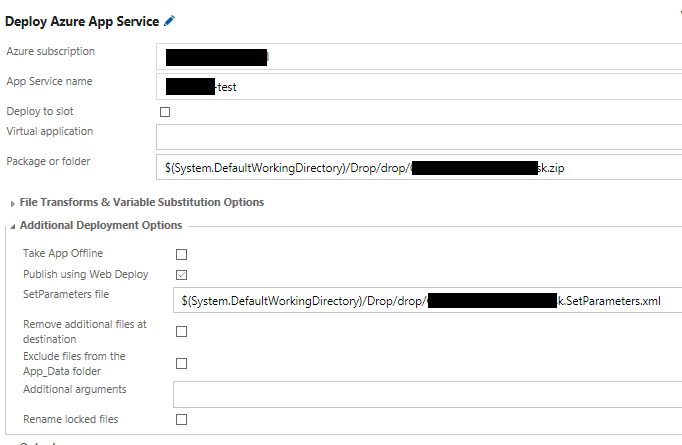Open the Azure subscription field

pos(419,57)
